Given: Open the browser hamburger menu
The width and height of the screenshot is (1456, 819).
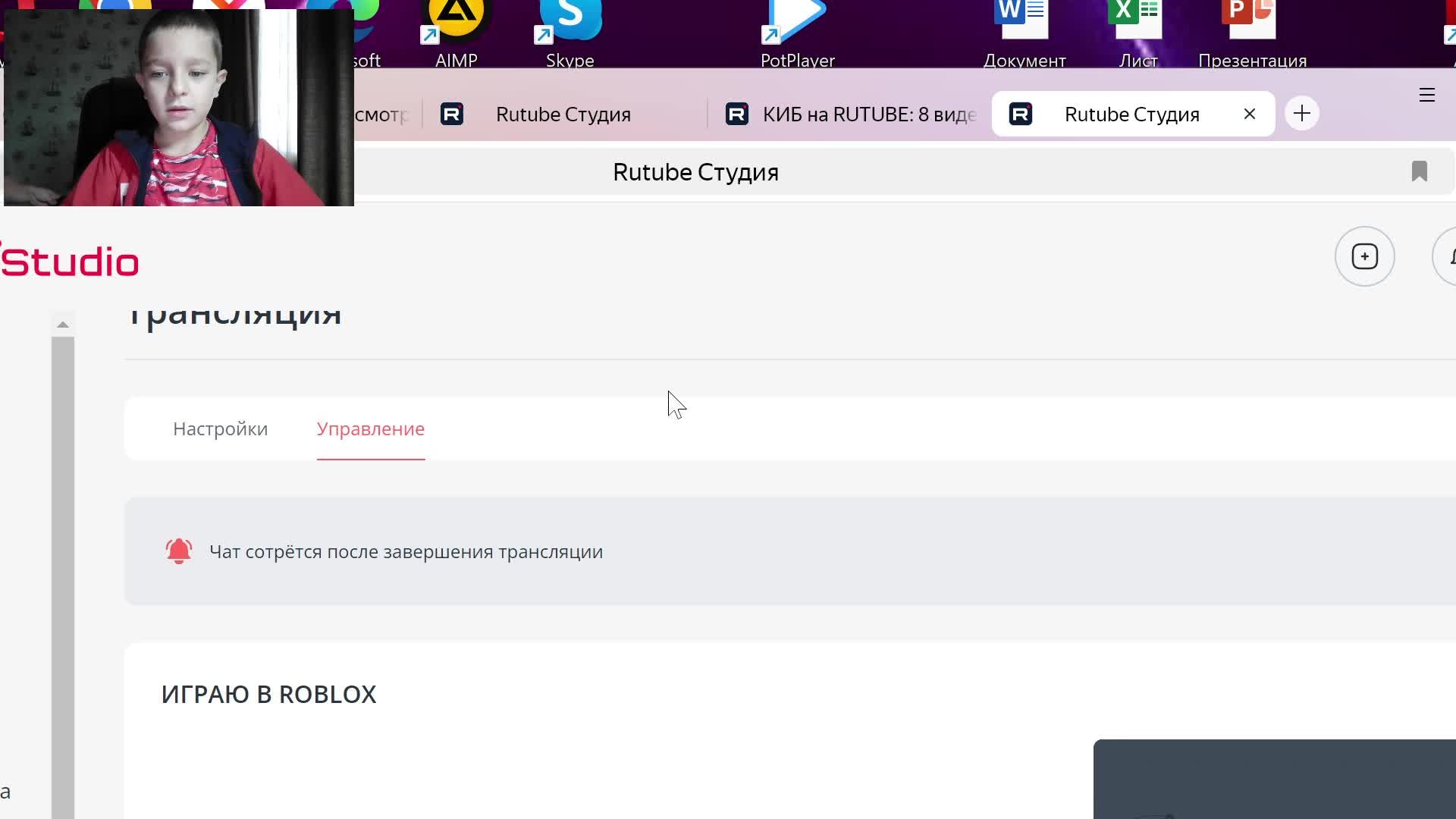Looking at the screenshot, I should pos(1427,95).
